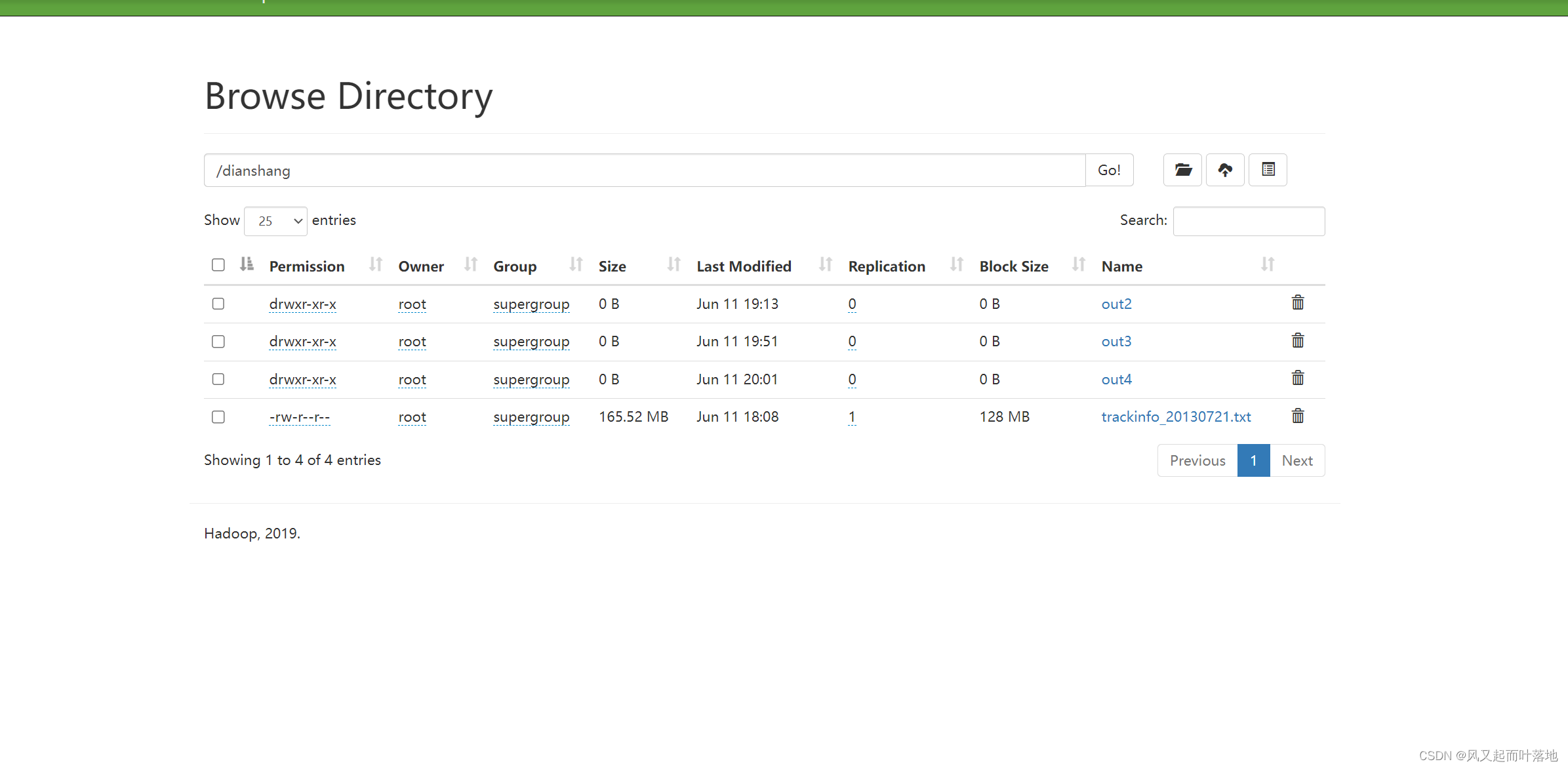Screen dimensions: 1568x768
Task: Sort by Size column arrows
Action: (673, 264)
